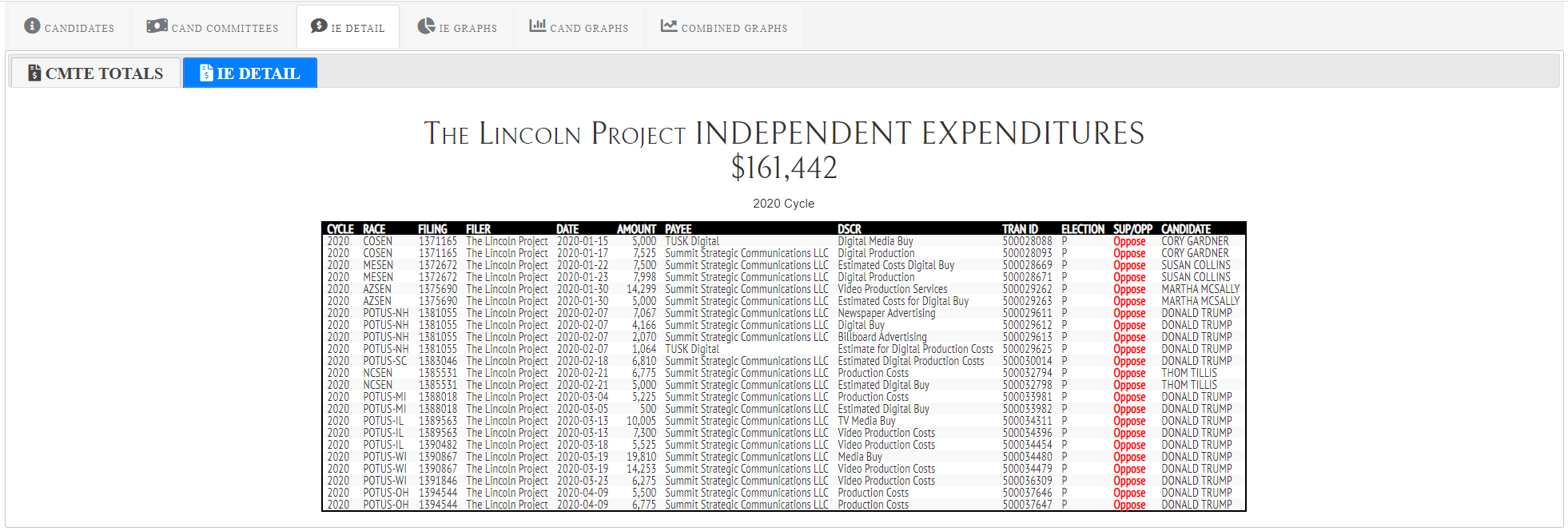Click 'Billboard Advertising' description

tap(882, 337)
